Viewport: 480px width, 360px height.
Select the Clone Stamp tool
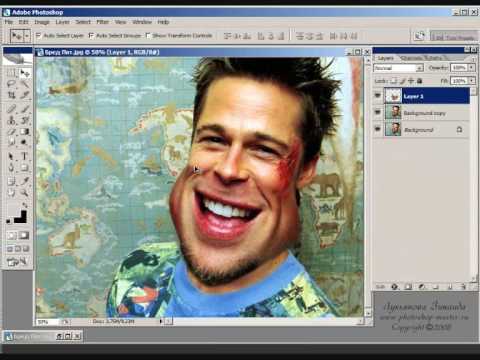pyautogui.click(x=11, y=120)
